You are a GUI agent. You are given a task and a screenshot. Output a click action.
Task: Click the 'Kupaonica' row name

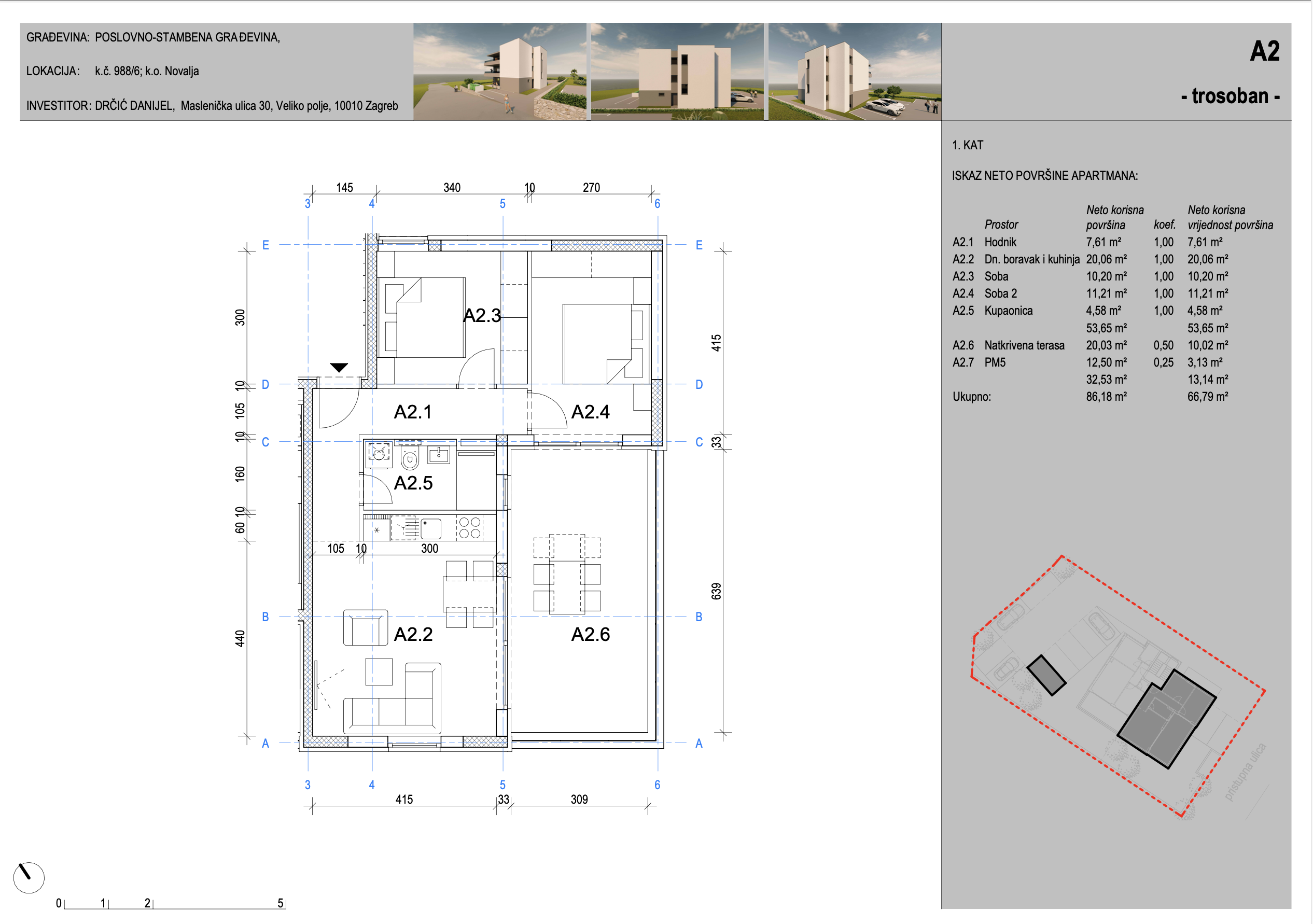(x=1008, y=311)
